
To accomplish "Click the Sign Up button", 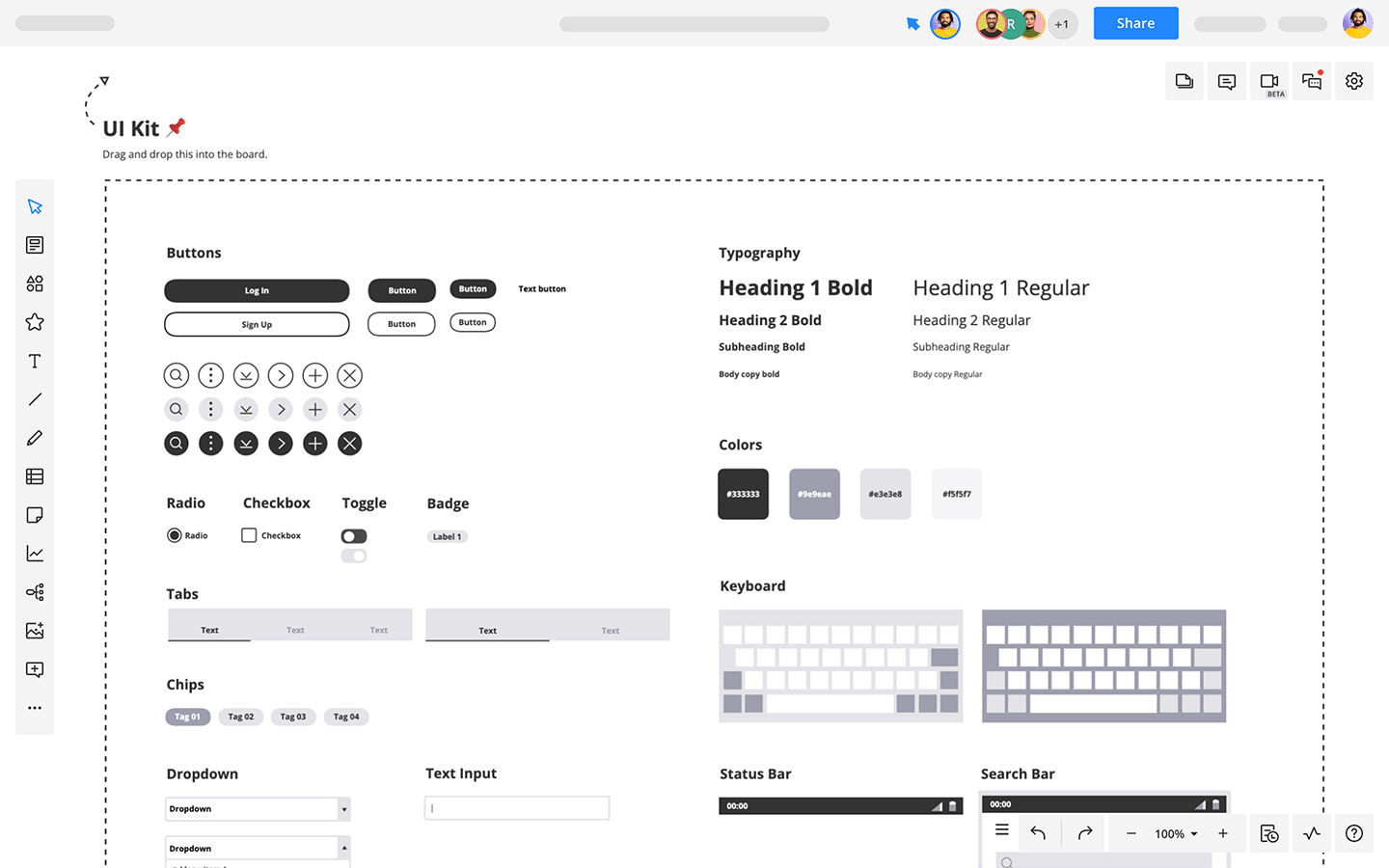I will pos(257,324).
